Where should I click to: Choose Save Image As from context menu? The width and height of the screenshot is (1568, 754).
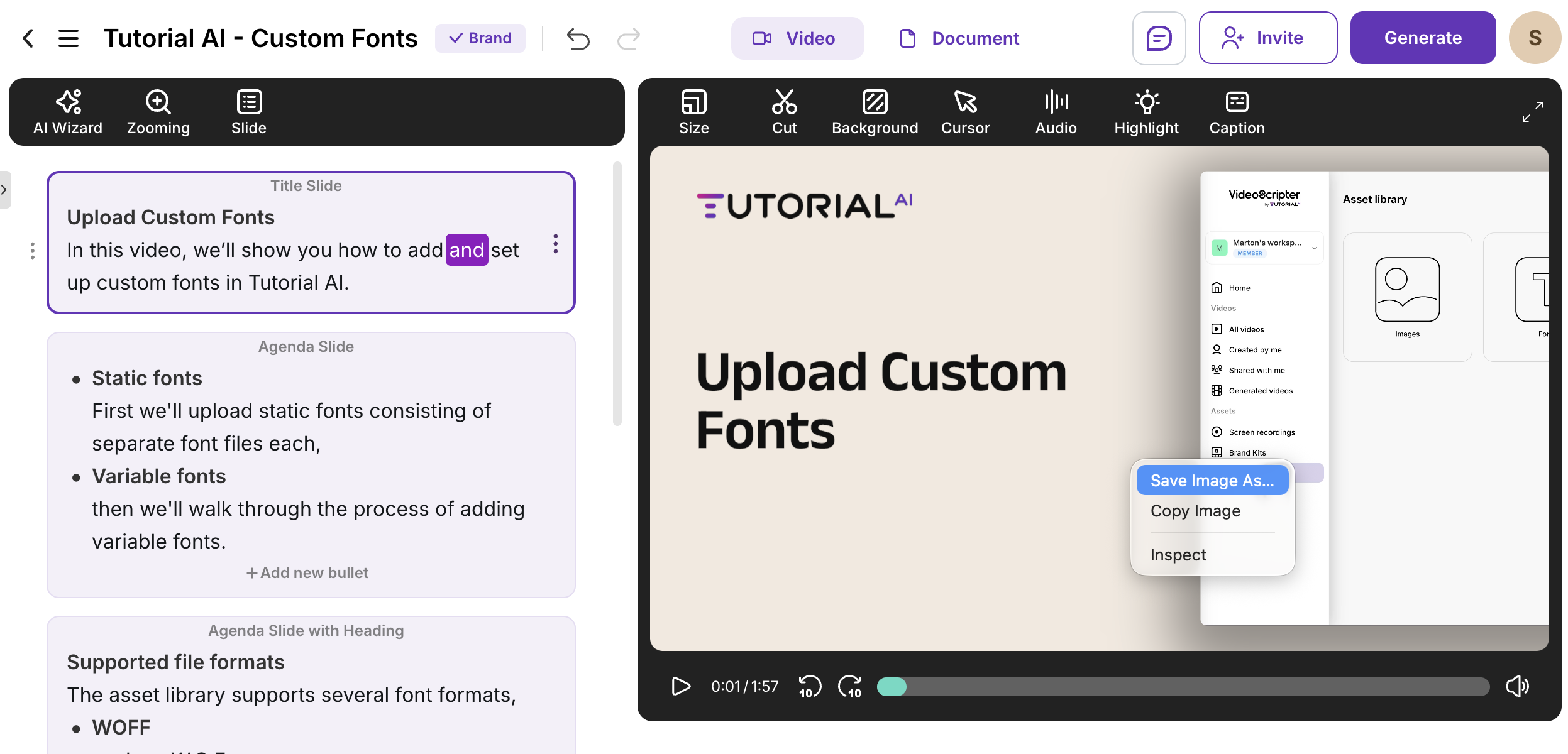[1212, 481]
